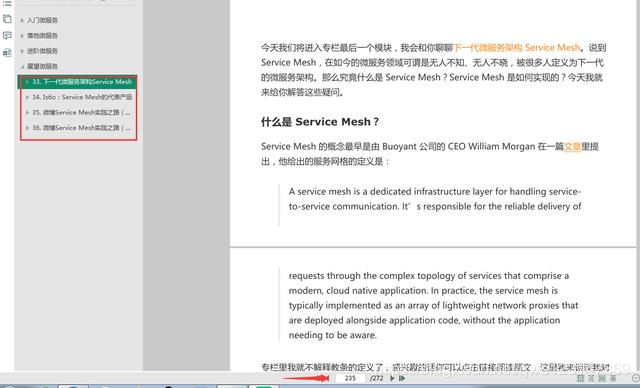Follow the orange Service Mesh hyperlink

[517, 48]
